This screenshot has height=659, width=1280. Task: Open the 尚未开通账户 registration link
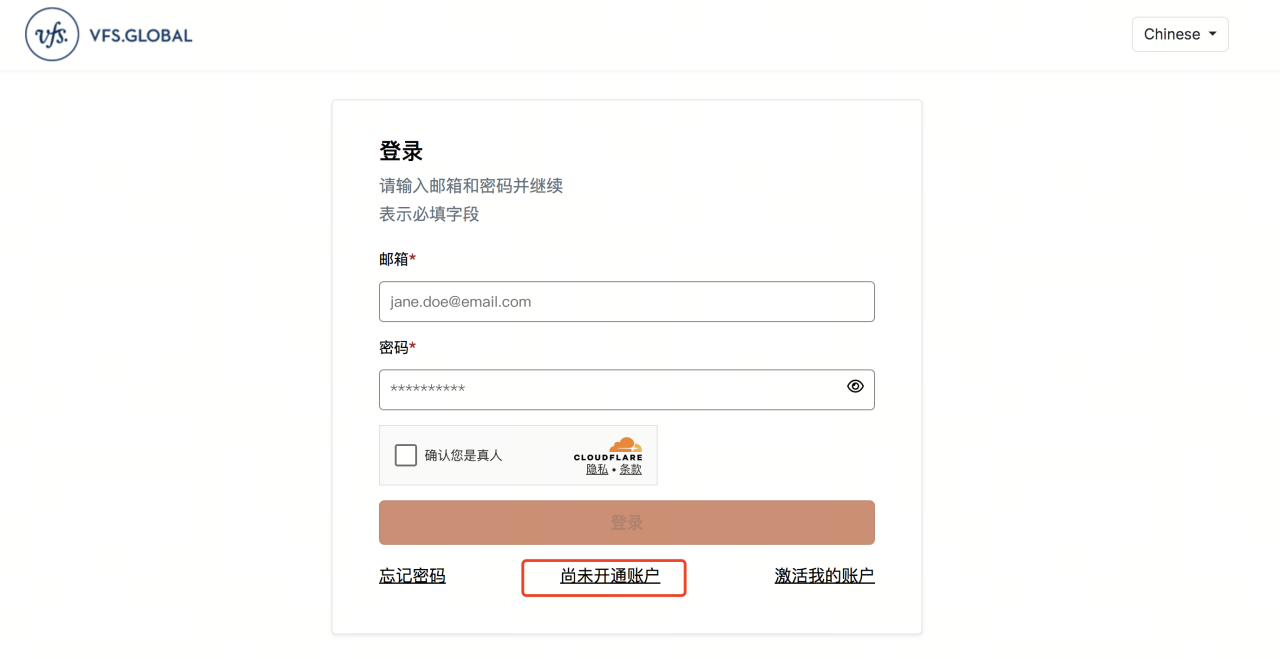[603, 577]
